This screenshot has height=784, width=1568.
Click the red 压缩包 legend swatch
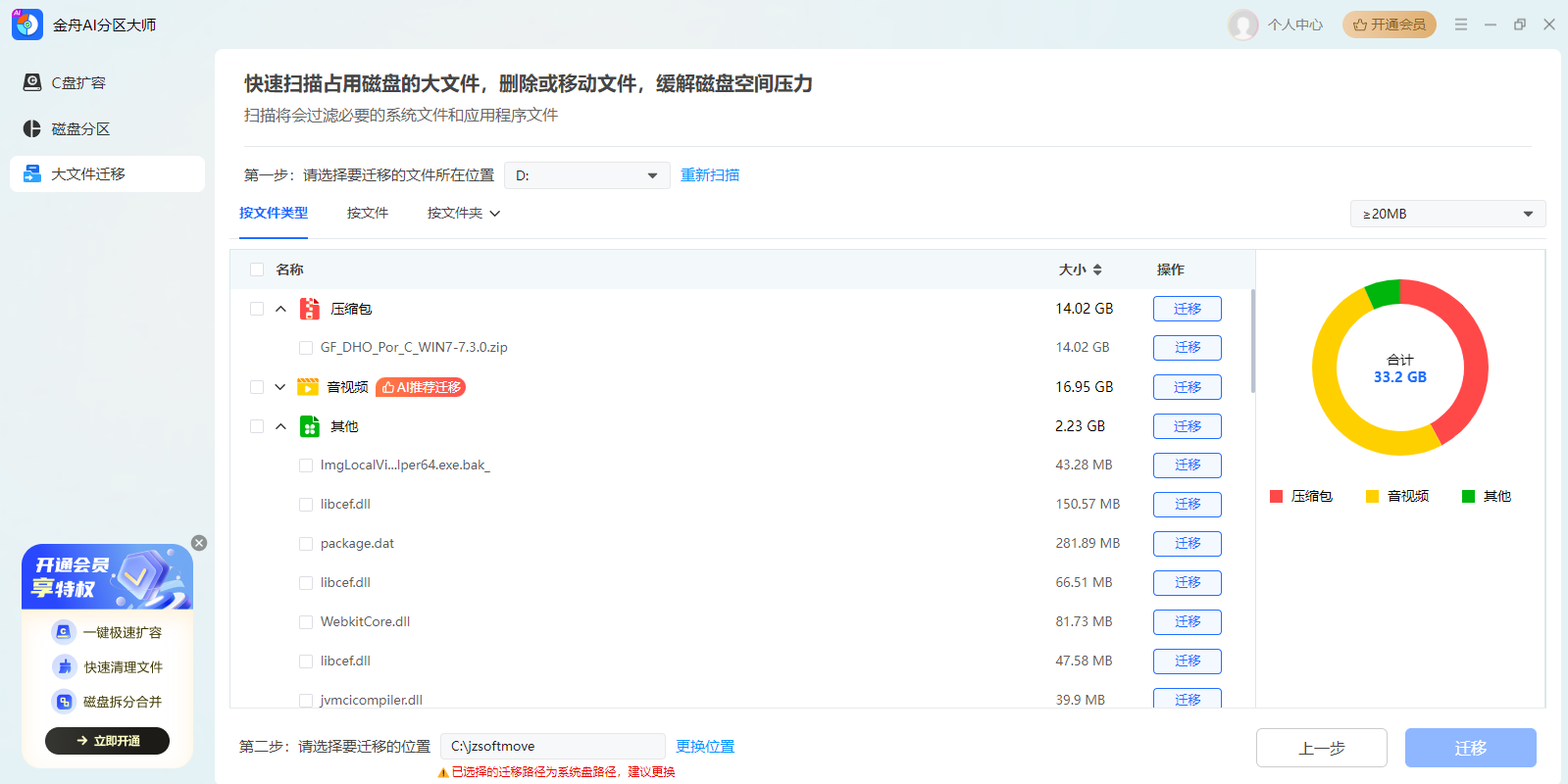click(x=1277, y=497)
